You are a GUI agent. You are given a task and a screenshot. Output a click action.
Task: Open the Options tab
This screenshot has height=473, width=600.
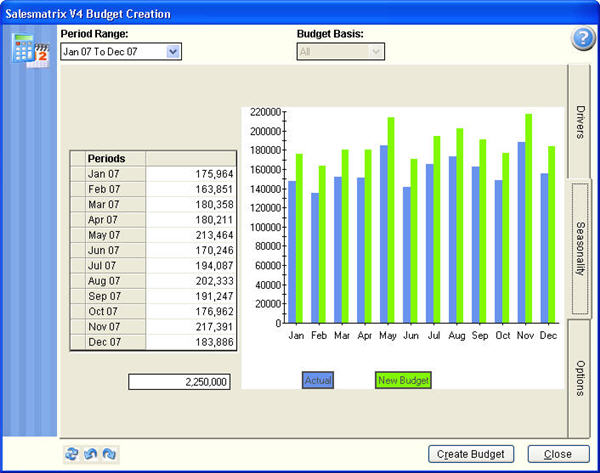pos(580,377)
